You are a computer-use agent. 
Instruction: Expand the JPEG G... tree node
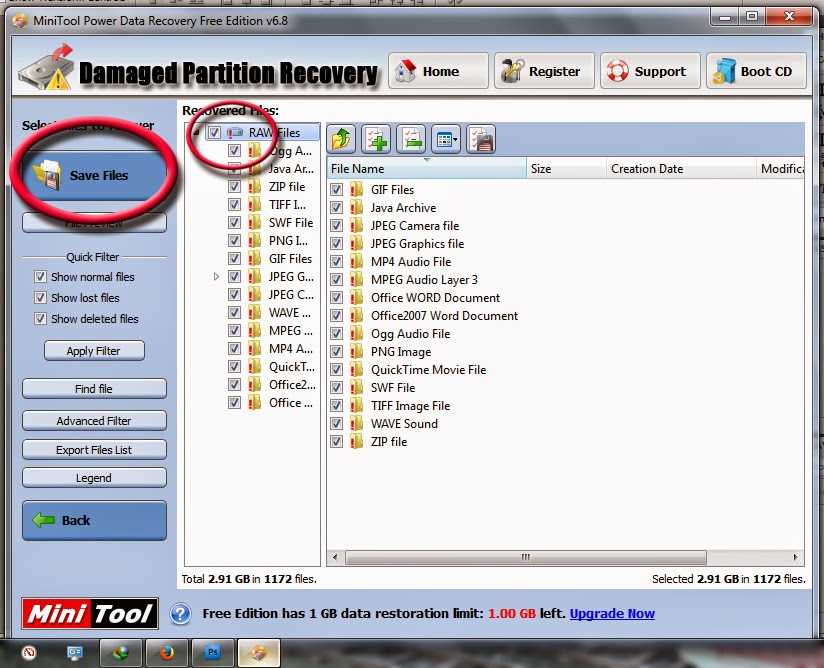click(x=216, y=276)
